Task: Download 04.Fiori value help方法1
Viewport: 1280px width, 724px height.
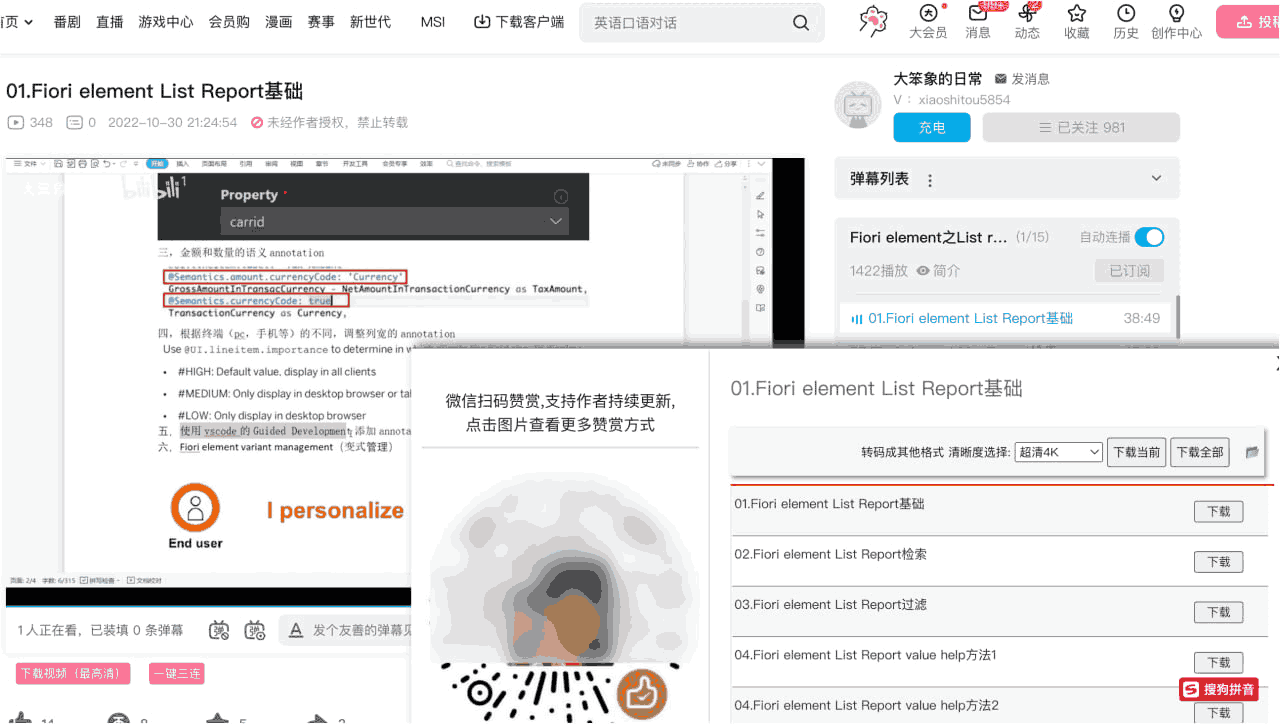Action: pyautogui.click(x=1218, y=662)
